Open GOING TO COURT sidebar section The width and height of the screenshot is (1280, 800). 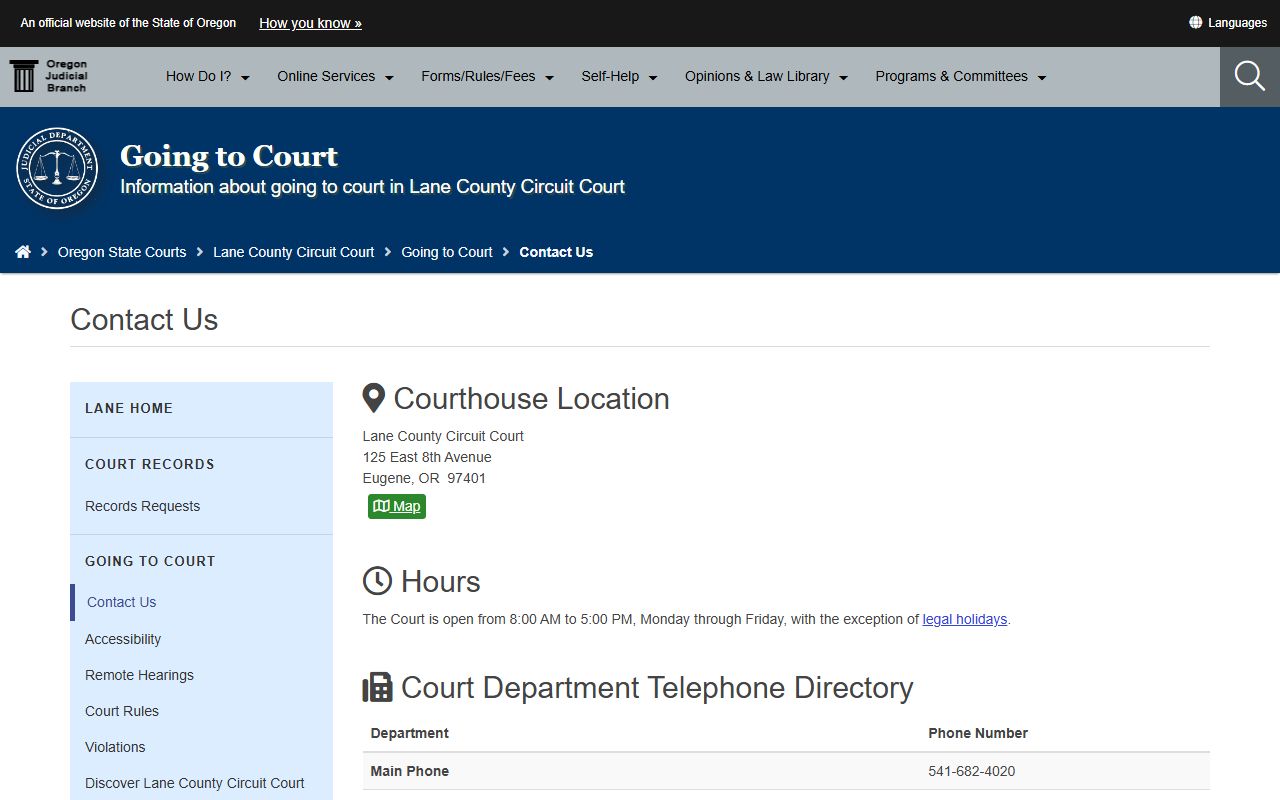150,561
